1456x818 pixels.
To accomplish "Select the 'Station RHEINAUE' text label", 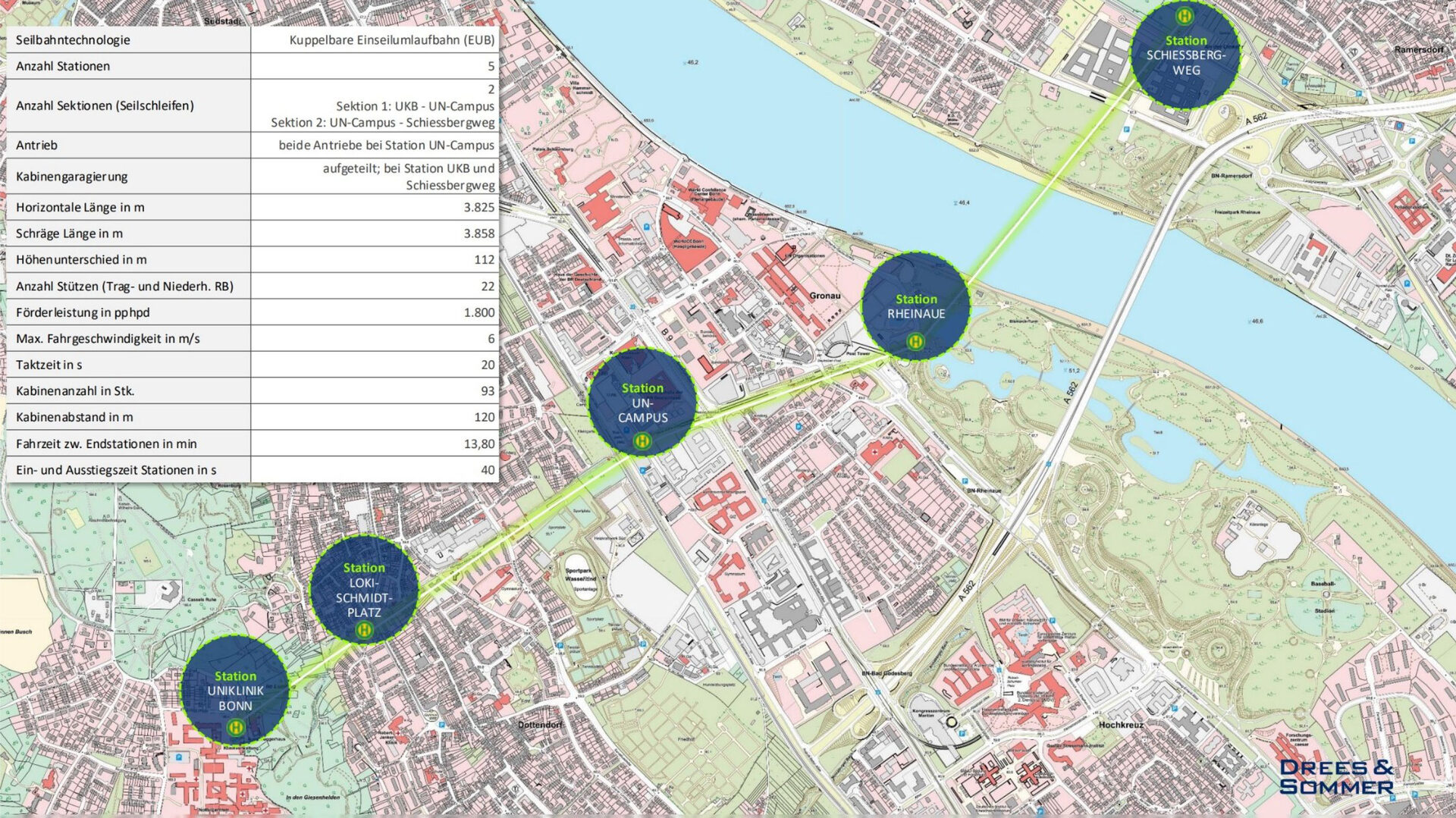I will point(916,306).
